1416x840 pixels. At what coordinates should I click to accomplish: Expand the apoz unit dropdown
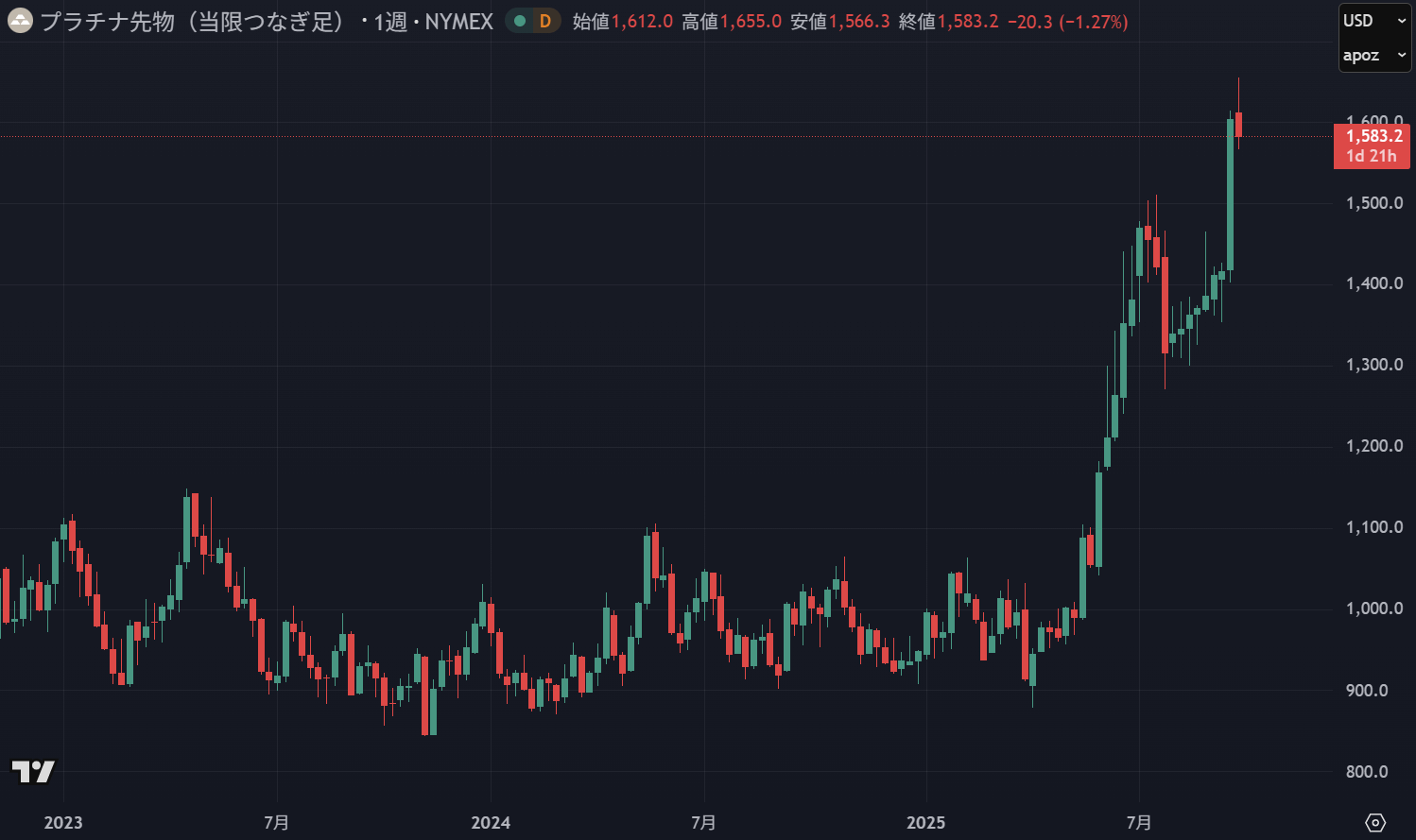[x=1374, y=56]
